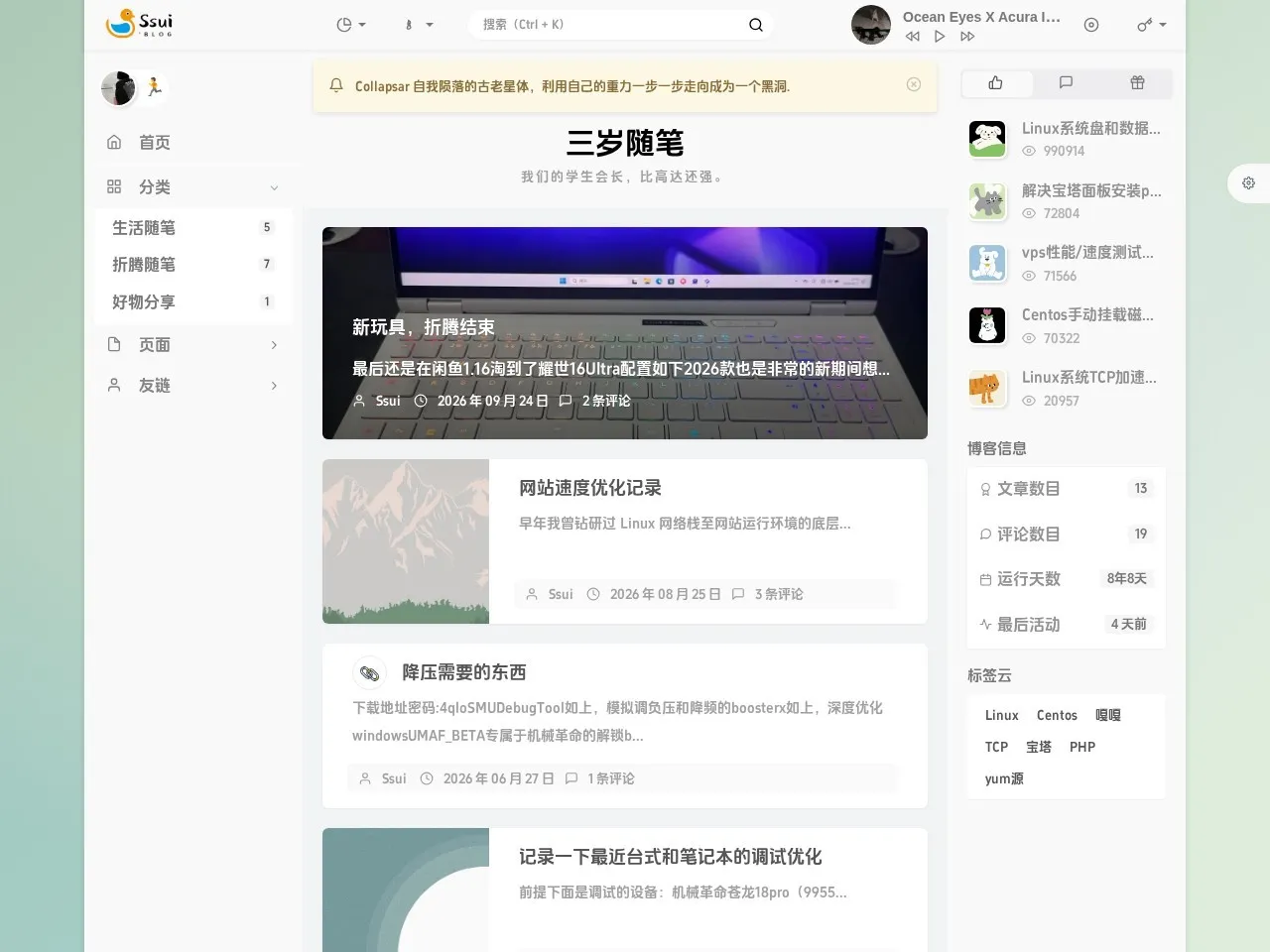
Task: Open the featured post 新玩具，折腾结束
Action: (x=424, y=327)
